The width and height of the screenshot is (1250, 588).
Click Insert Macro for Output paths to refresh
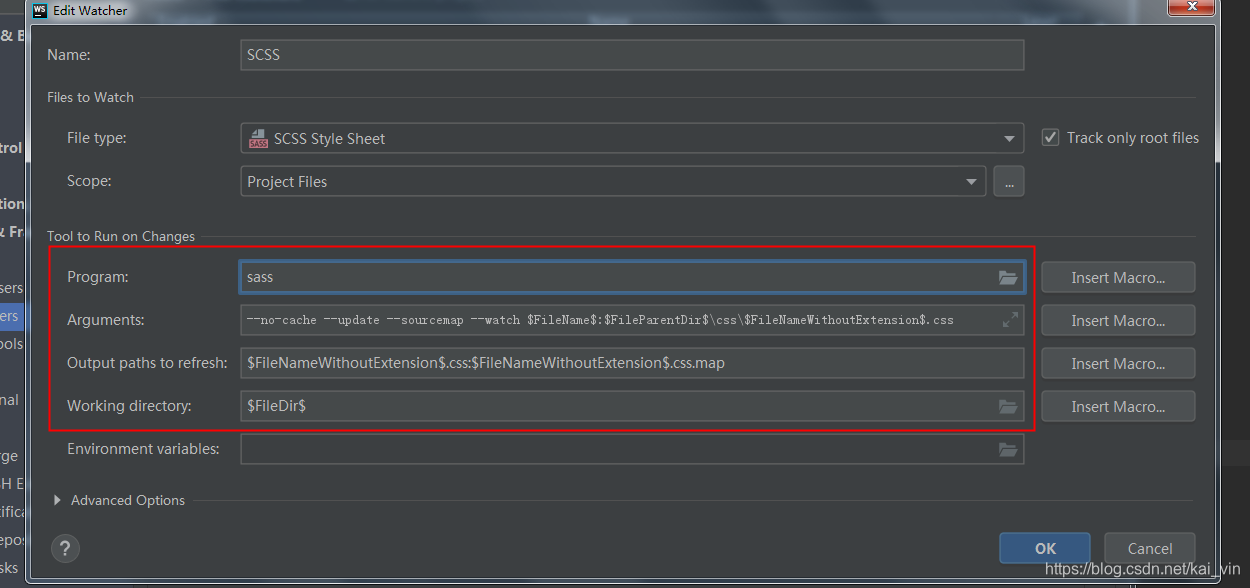1118,363
